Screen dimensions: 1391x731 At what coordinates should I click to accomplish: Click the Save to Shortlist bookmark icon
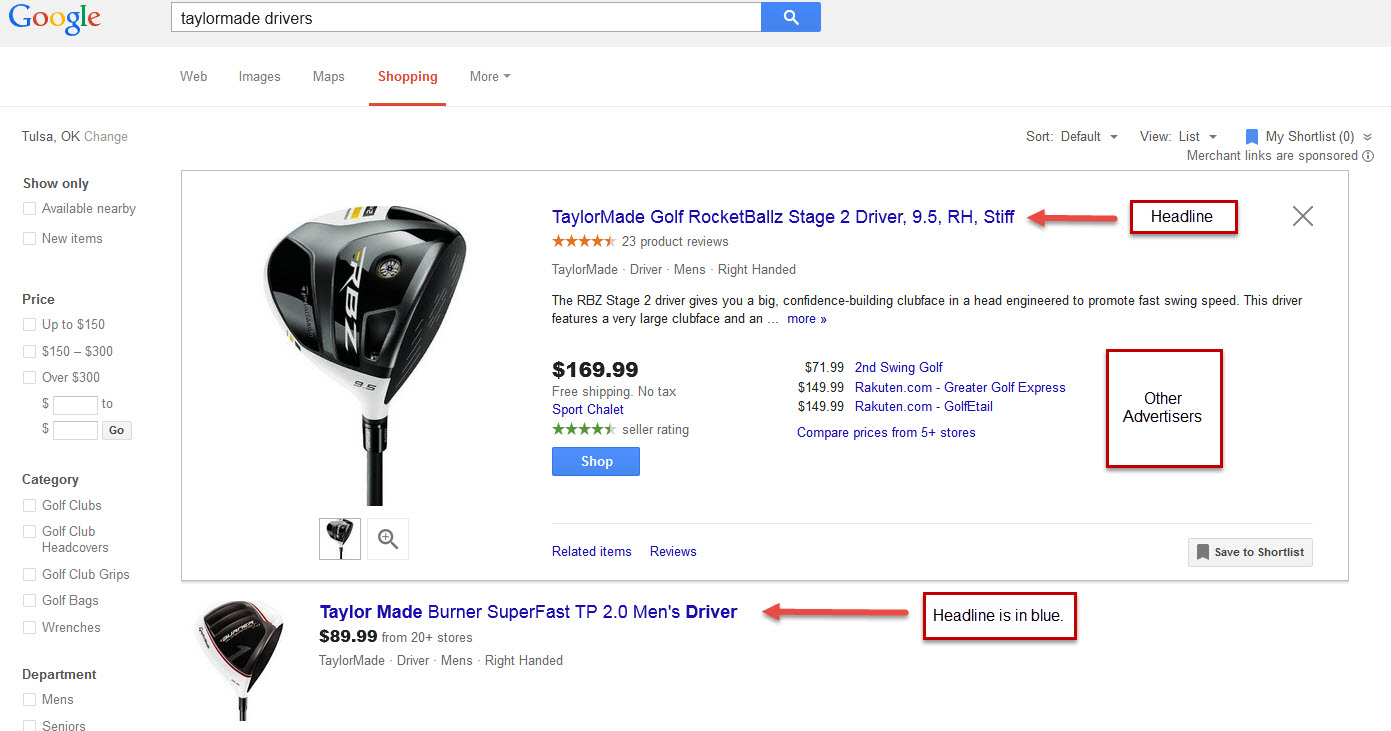(x=1202, y=552)
